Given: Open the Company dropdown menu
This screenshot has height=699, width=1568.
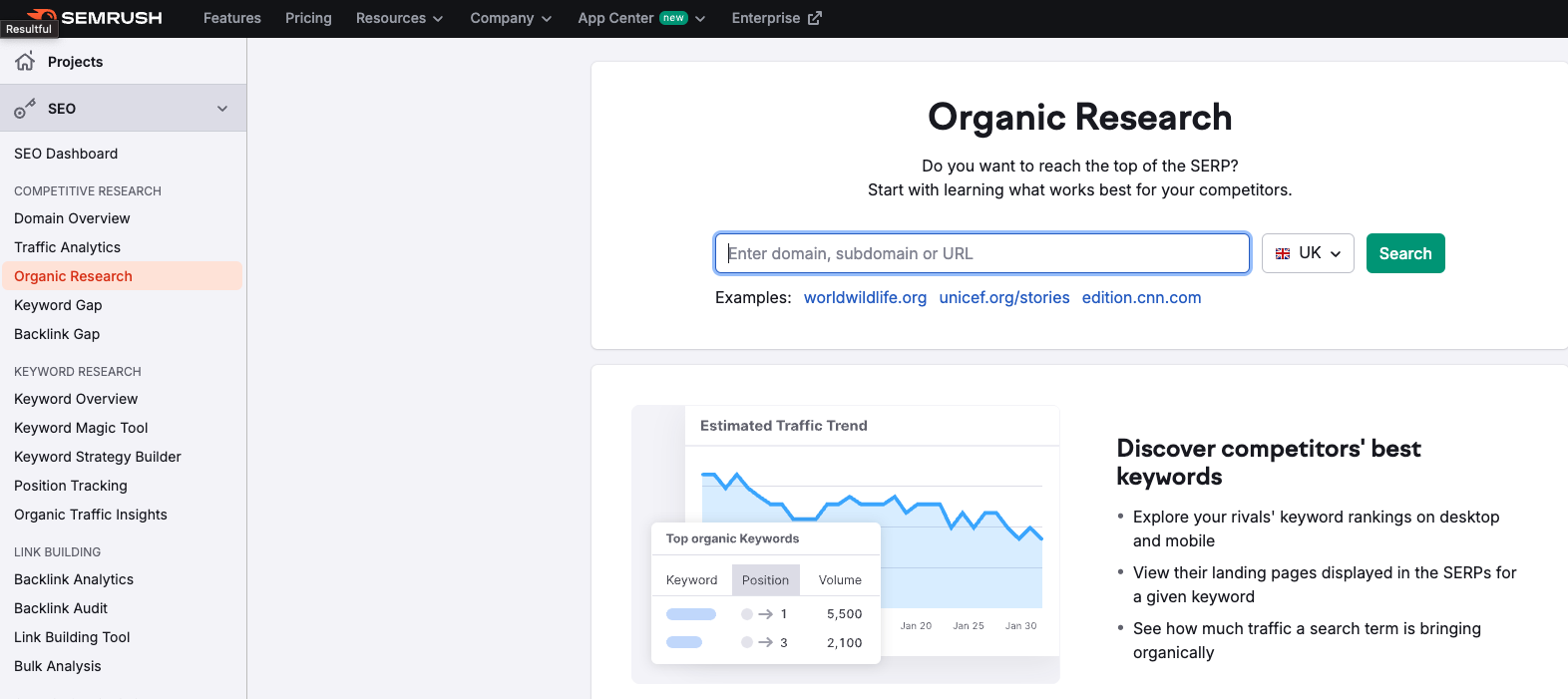Looking at the screenshot, I should (x=511, y=18).
